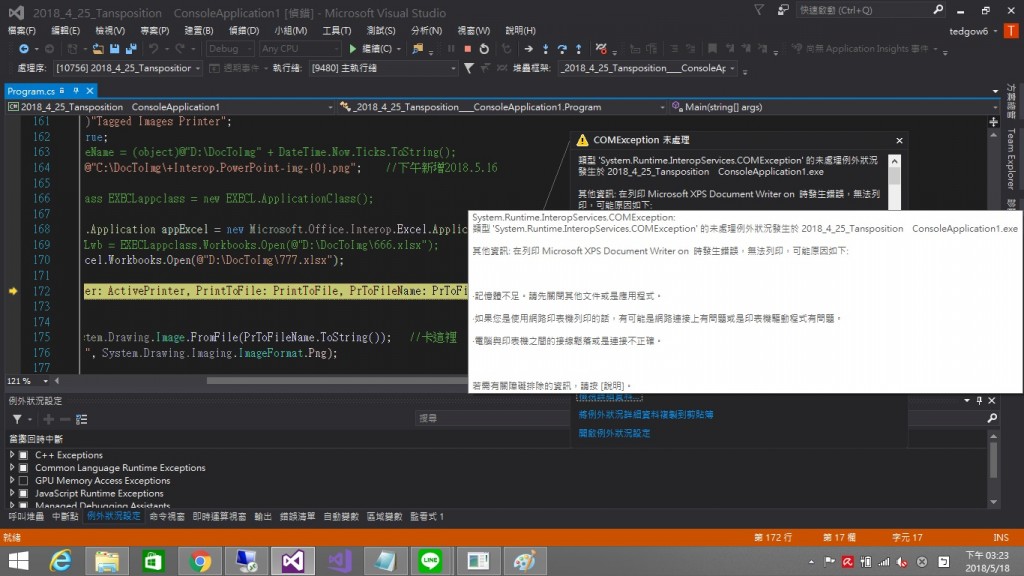
Task: Click the Windows Start button
Action: [x=18, y=561]
